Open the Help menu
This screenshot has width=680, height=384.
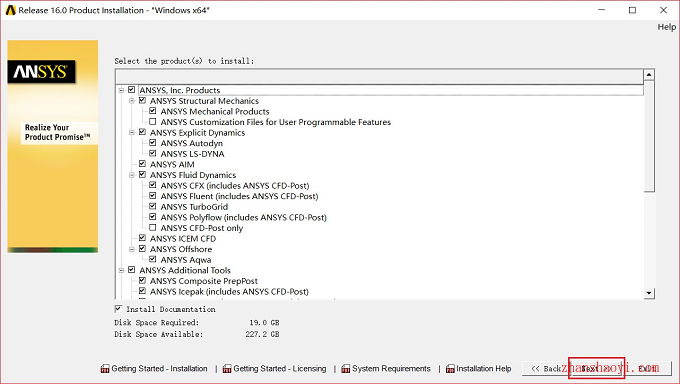coord(666,27)
